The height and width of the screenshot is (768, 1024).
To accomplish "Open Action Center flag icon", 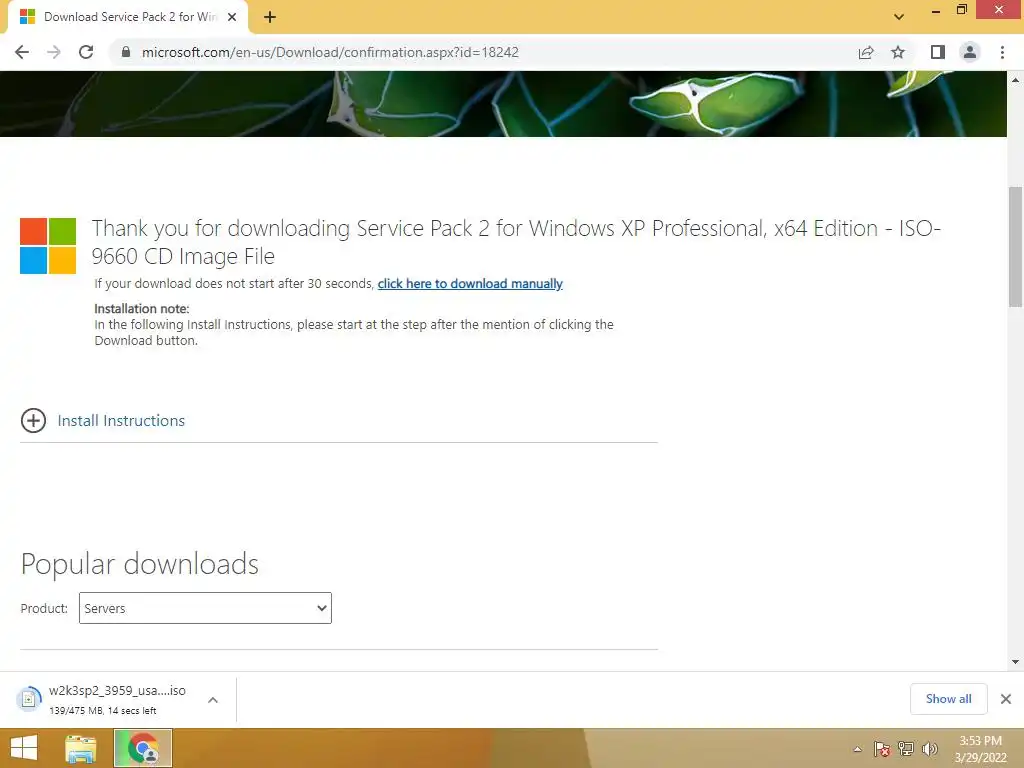I will [x=882, y=749].
